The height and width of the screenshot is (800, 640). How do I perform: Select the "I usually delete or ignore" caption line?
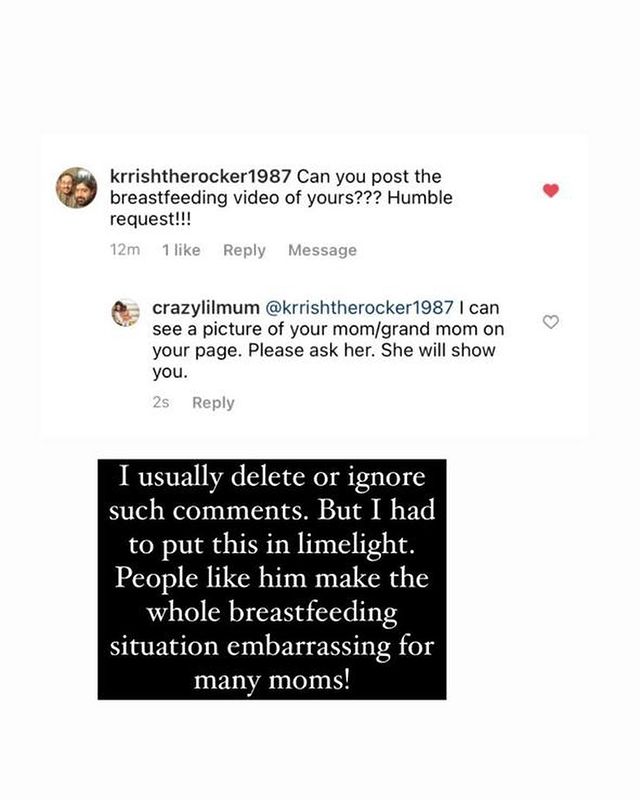[x=272, y=478]
